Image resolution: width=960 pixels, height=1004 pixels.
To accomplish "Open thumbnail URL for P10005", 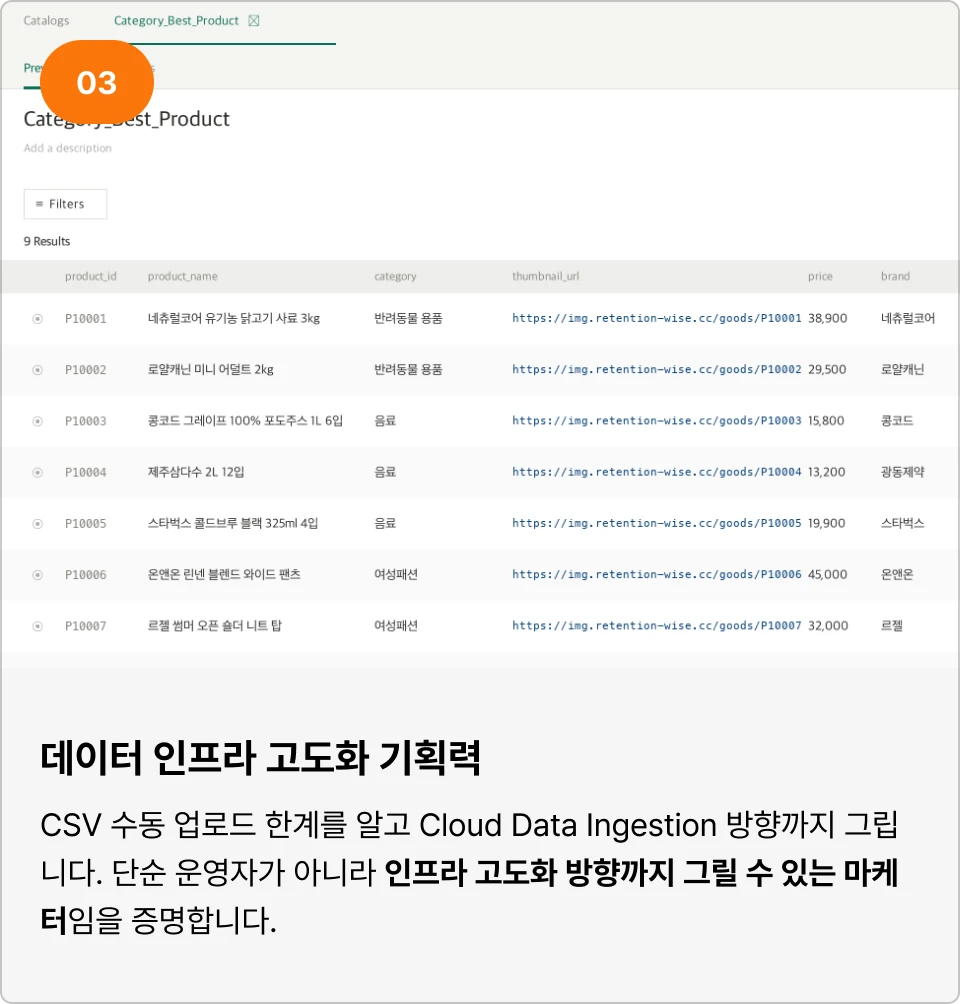I will coord(656,523).
